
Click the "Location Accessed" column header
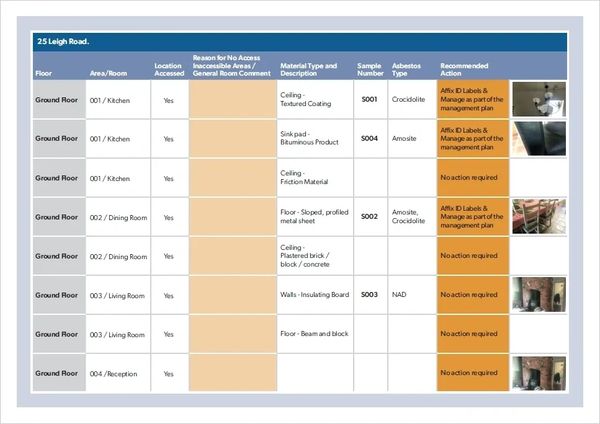point(169,69)
